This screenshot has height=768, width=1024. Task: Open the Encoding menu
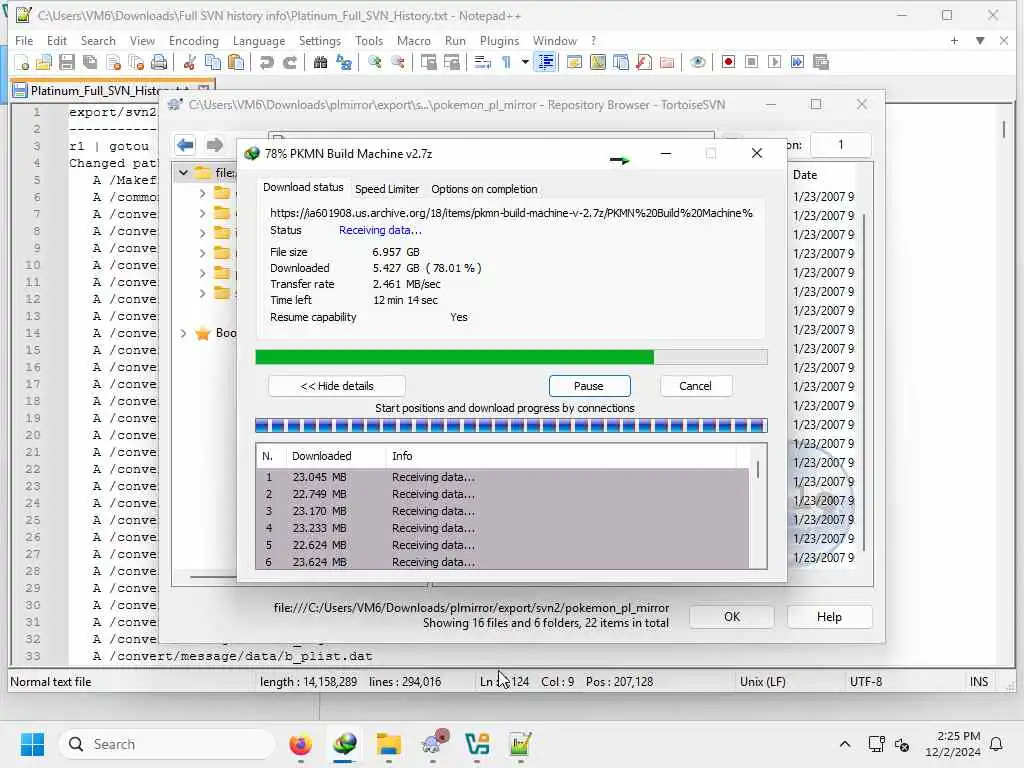pos(193,40)
